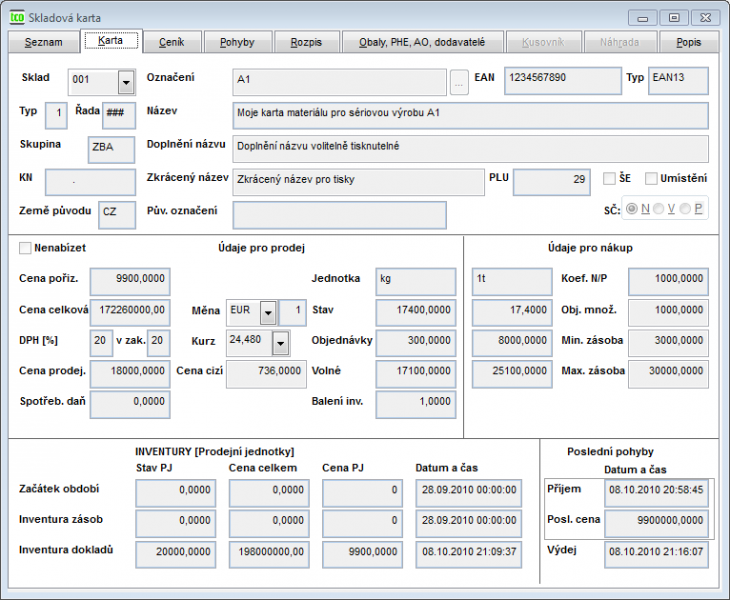Enable the Nenabízet checkbox

click(26, 247)
